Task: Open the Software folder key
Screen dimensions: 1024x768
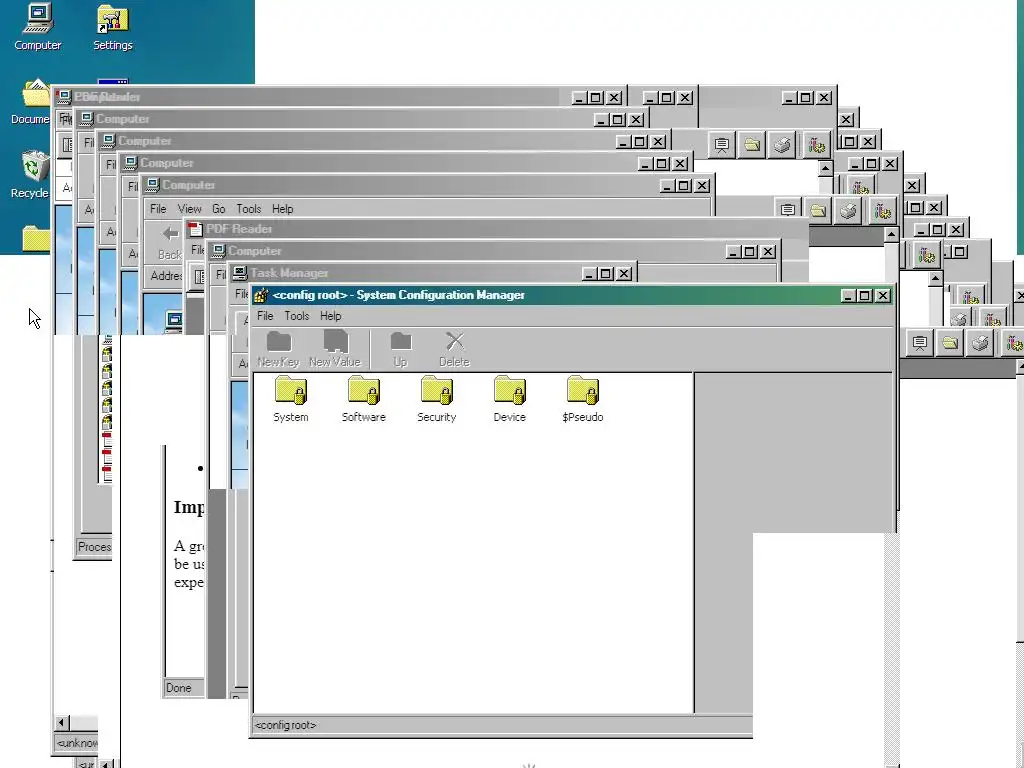Action: point(364,399)
